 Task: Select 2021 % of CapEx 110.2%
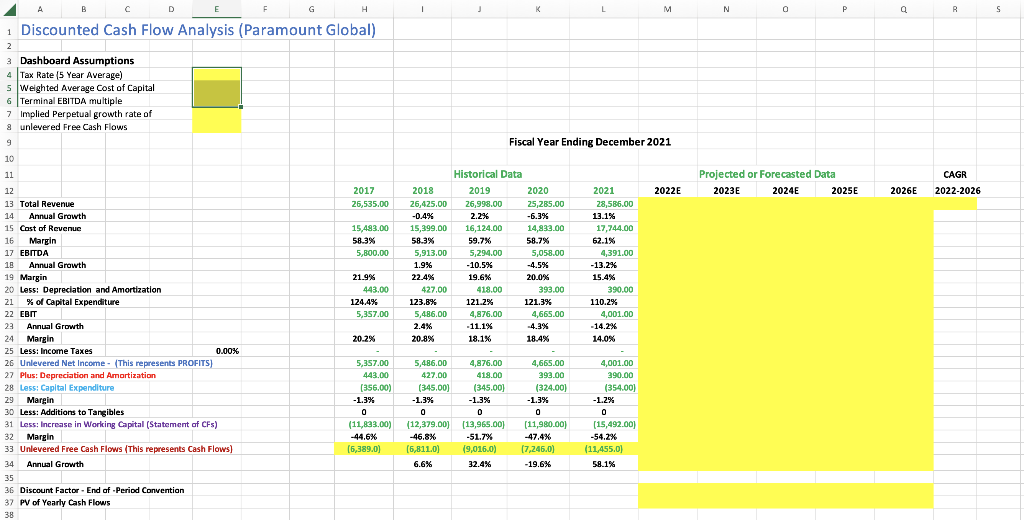tap(603, 302)
